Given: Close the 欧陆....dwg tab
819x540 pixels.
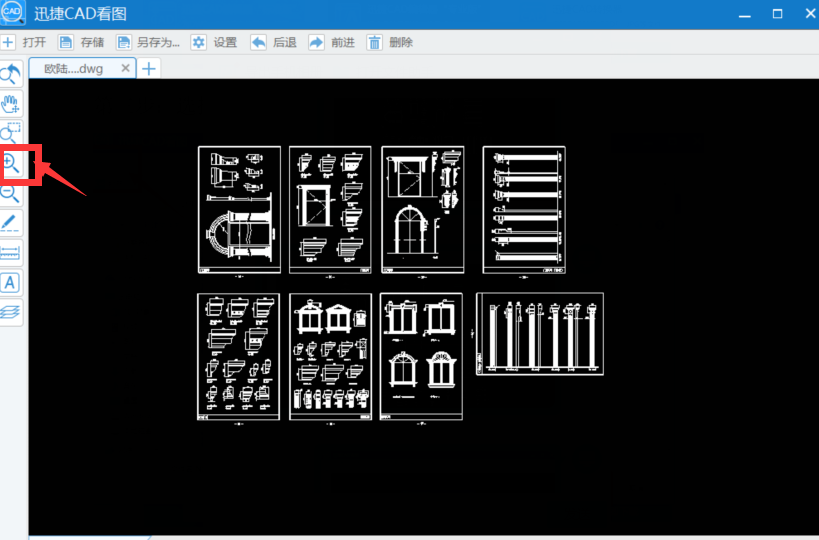Looking at the screenshot, I should (x=125, y=68).
